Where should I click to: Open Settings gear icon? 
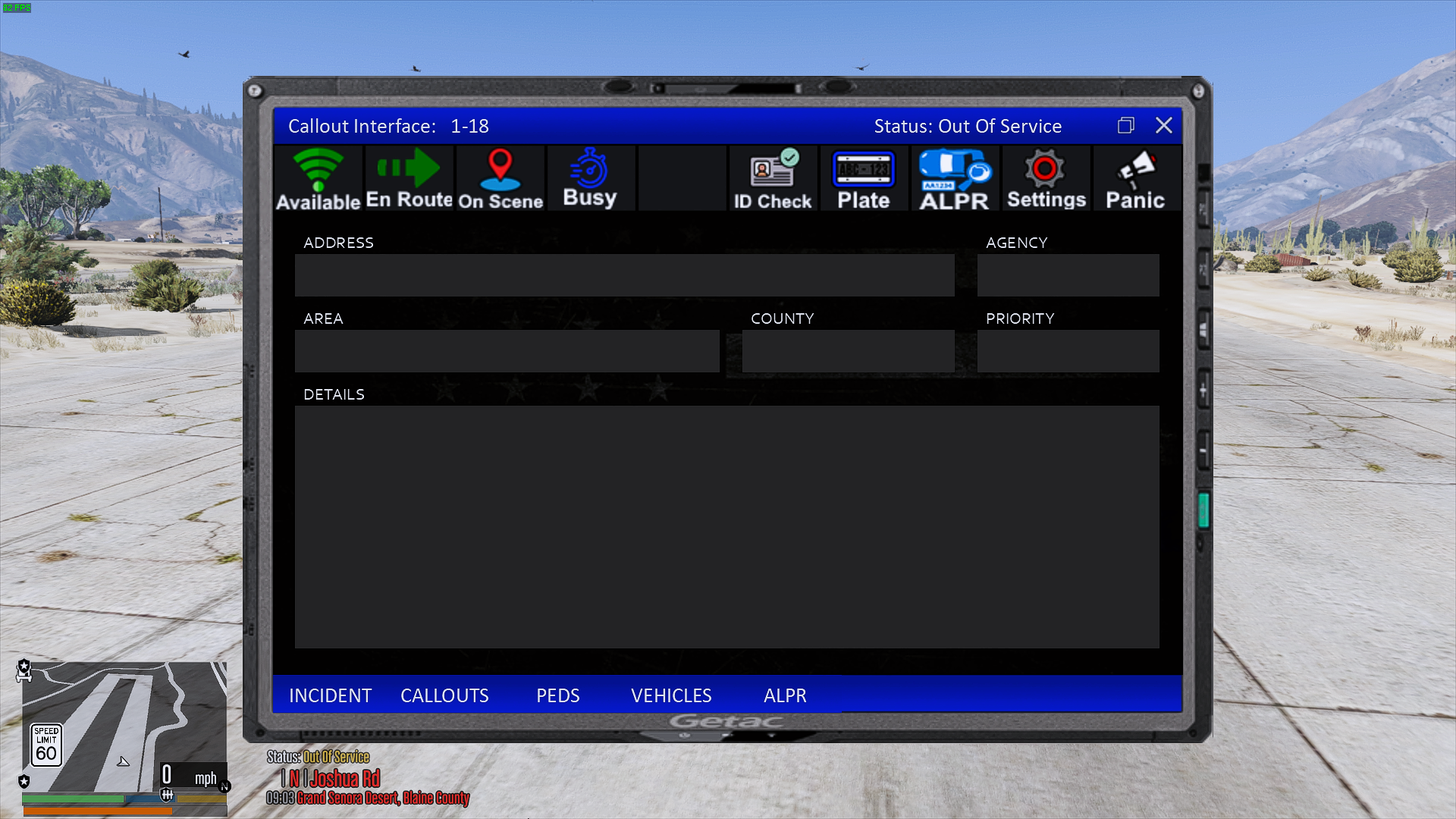click(1046, 179)
